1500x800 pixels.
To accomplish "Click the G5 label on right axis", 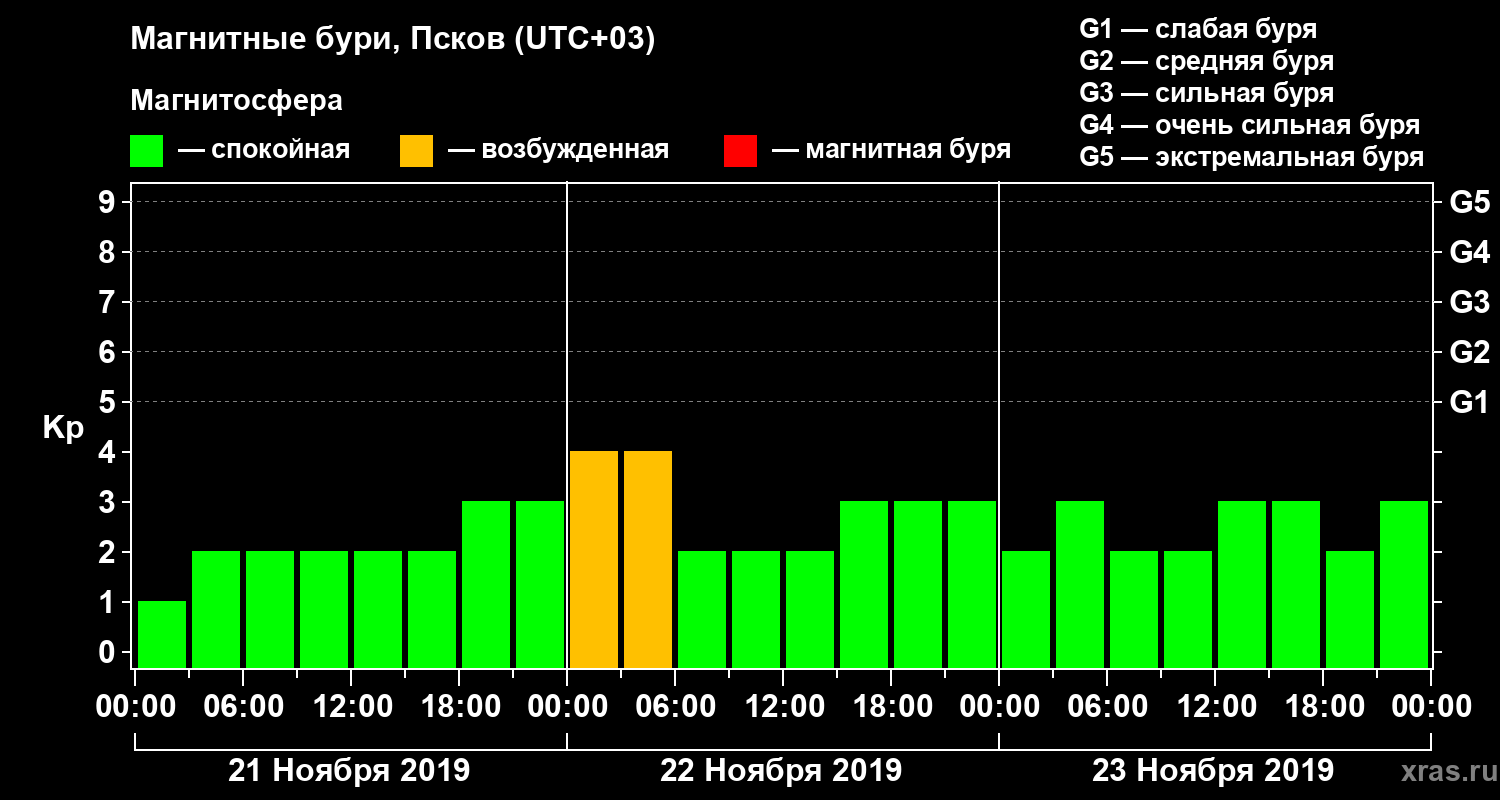I will coord(1470,203).
